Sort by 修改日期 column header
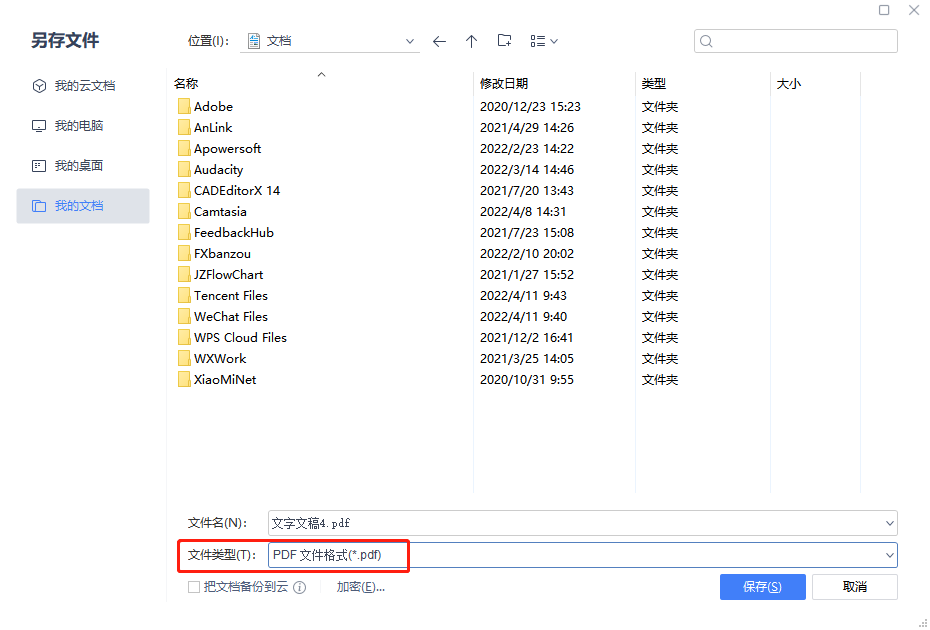930x630 pixels. (x=504, y=84)
